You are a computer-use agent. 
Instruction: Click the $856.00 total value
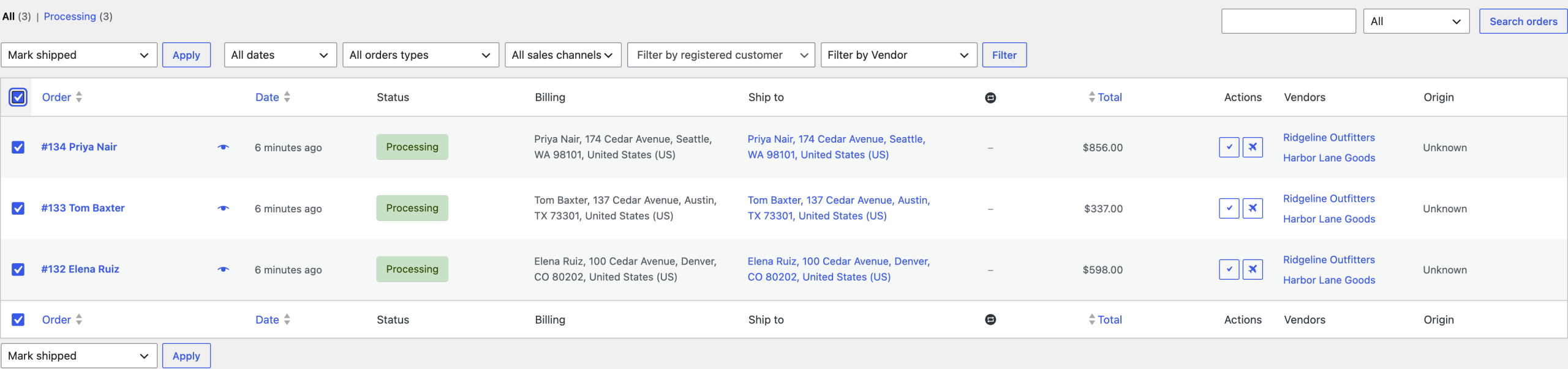point(1102,147)
